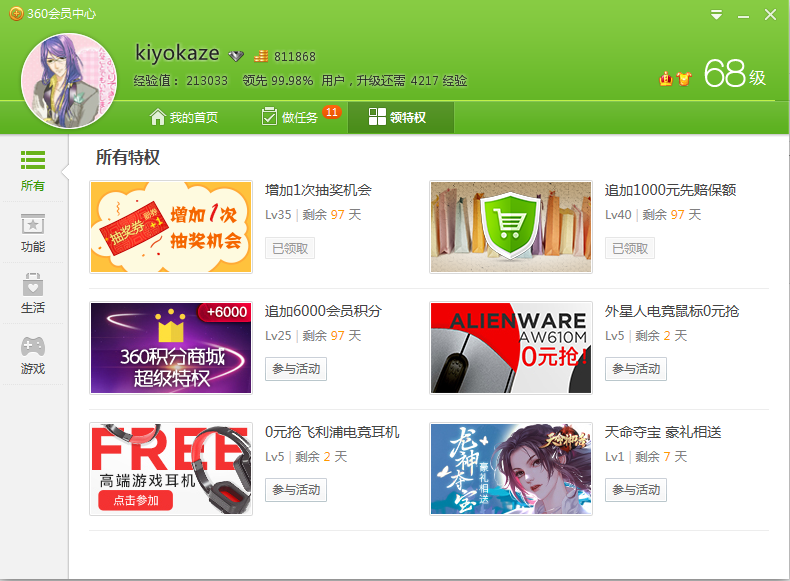Viewport: 790px width, 581px height.
Task: Click the 360积分商城 超级特权 banner
Action: pyautogui.click(x=171, y=348)
